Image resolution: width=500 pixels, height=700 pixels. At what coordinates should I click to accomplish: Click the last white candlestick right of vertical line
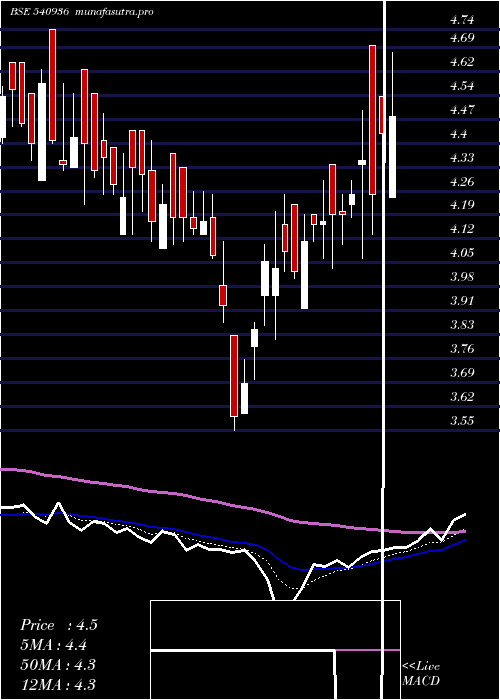tap(392, 157)
